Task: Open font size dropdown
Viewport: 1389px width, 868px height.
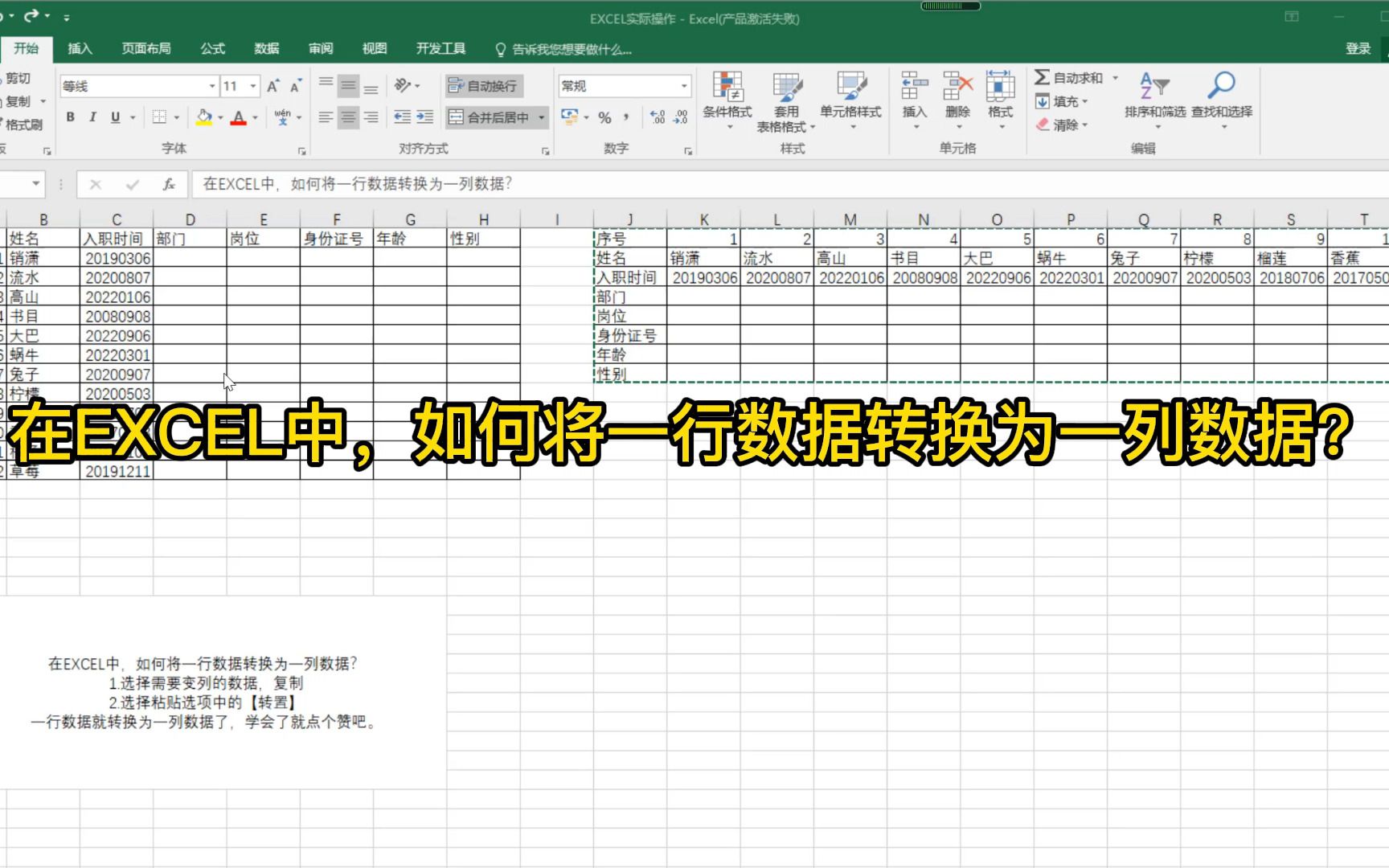Action: tap(253, 86)
